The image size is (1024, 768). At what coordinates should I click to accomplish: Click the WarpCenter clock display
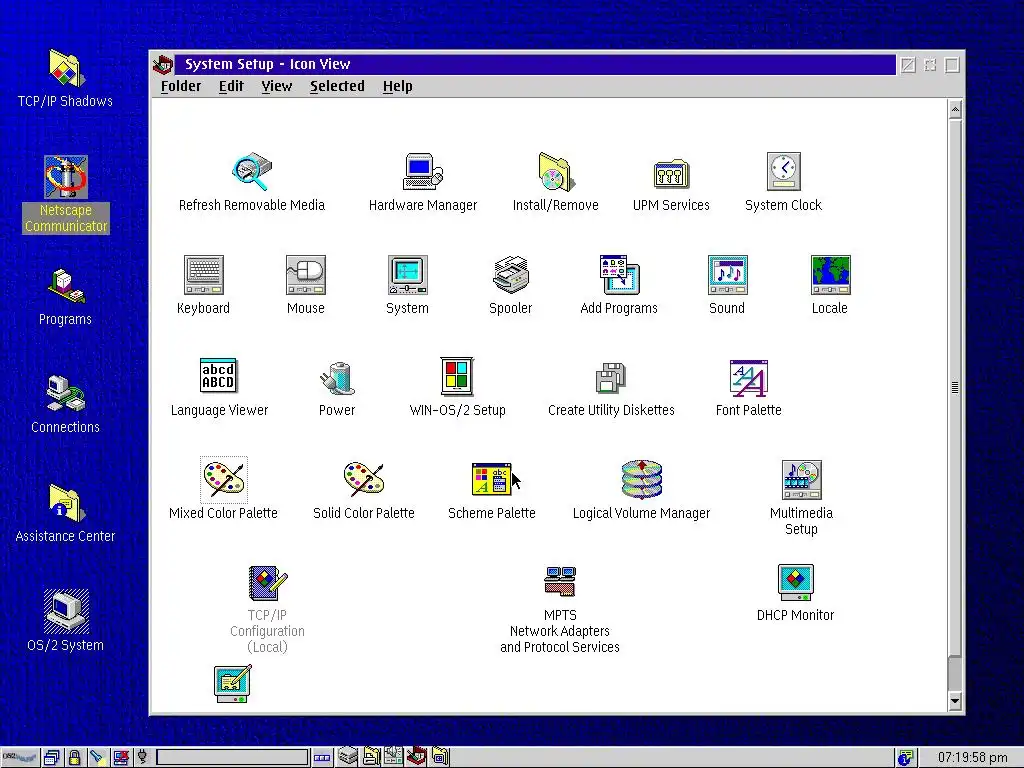coord(973,758)
